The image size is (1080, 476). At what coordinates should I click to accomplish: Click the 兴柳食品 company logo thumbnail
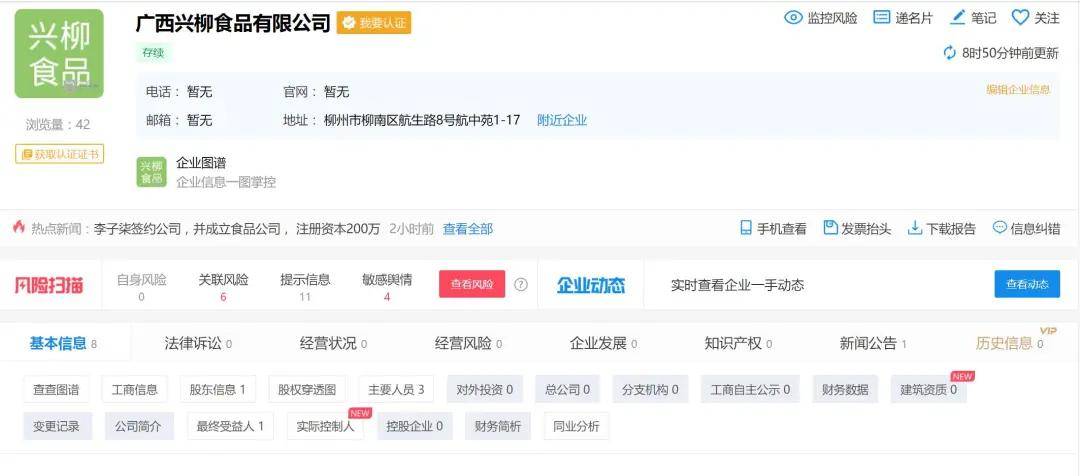coord(59,54)
